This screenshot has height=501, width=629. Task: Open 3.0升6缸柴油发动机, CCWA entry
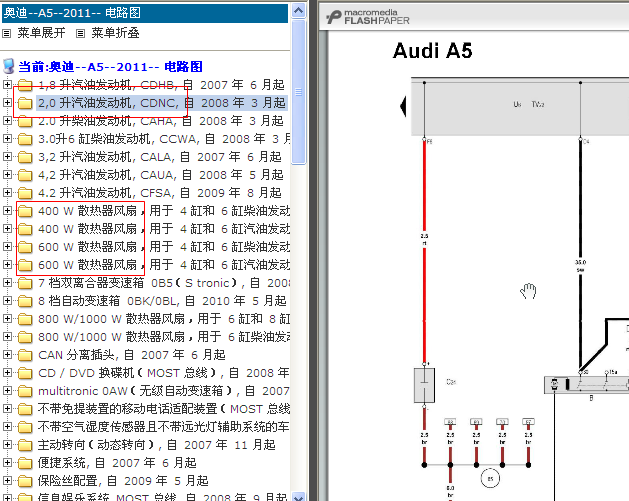click(164, 139)
